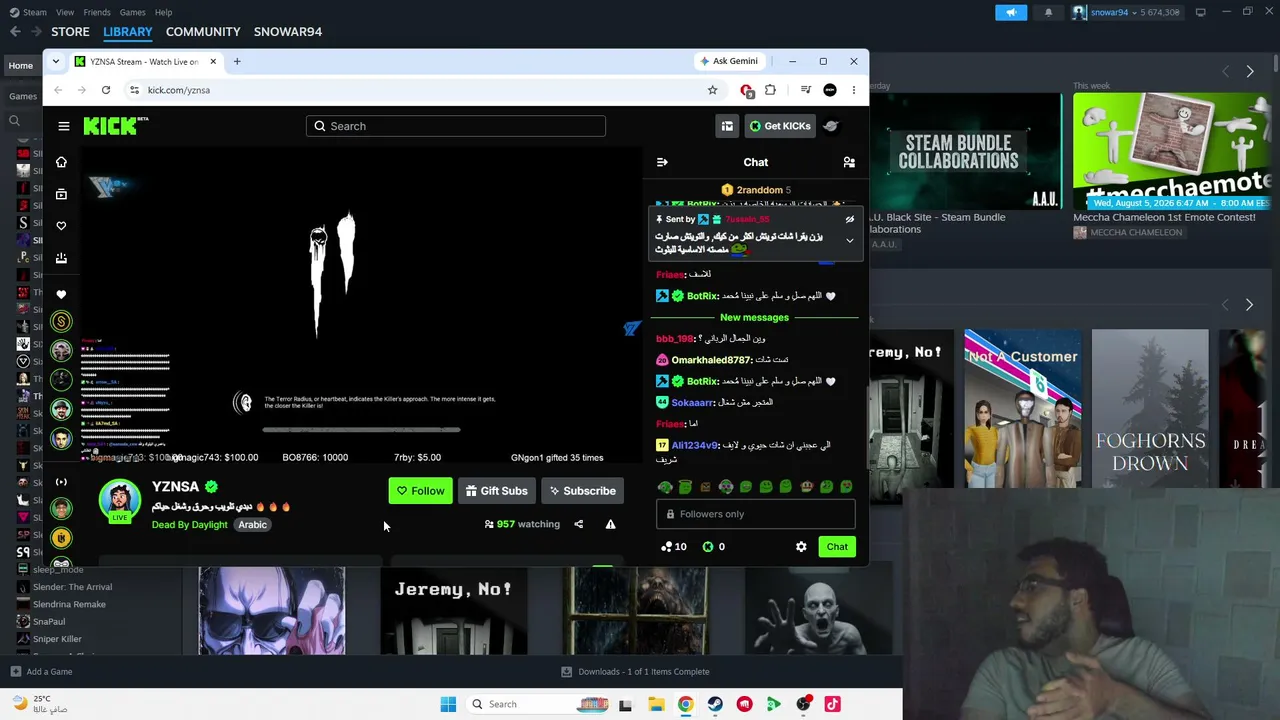Select Slender: The Arrival in Steam library
Image resolution: width=1280 pixels, height=720 pixels.
72,587
